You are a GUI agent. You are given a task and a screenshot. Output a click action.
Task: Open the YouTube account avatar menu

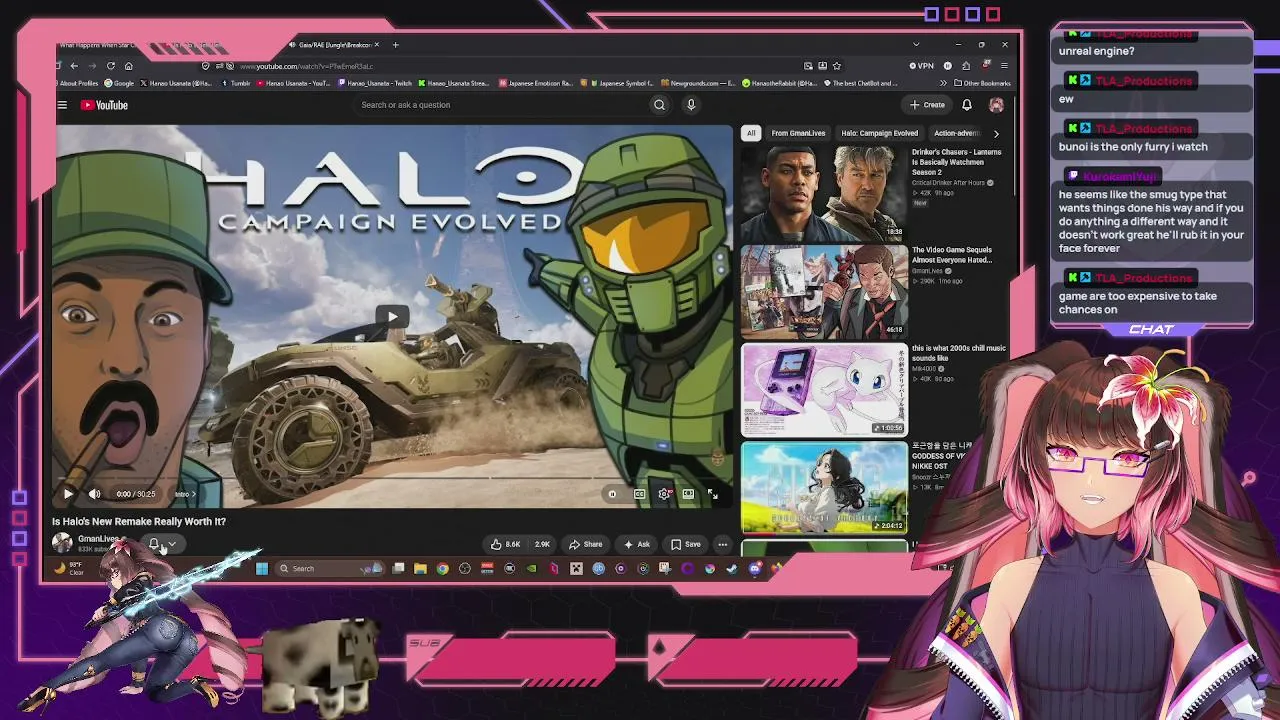(996, 105)
